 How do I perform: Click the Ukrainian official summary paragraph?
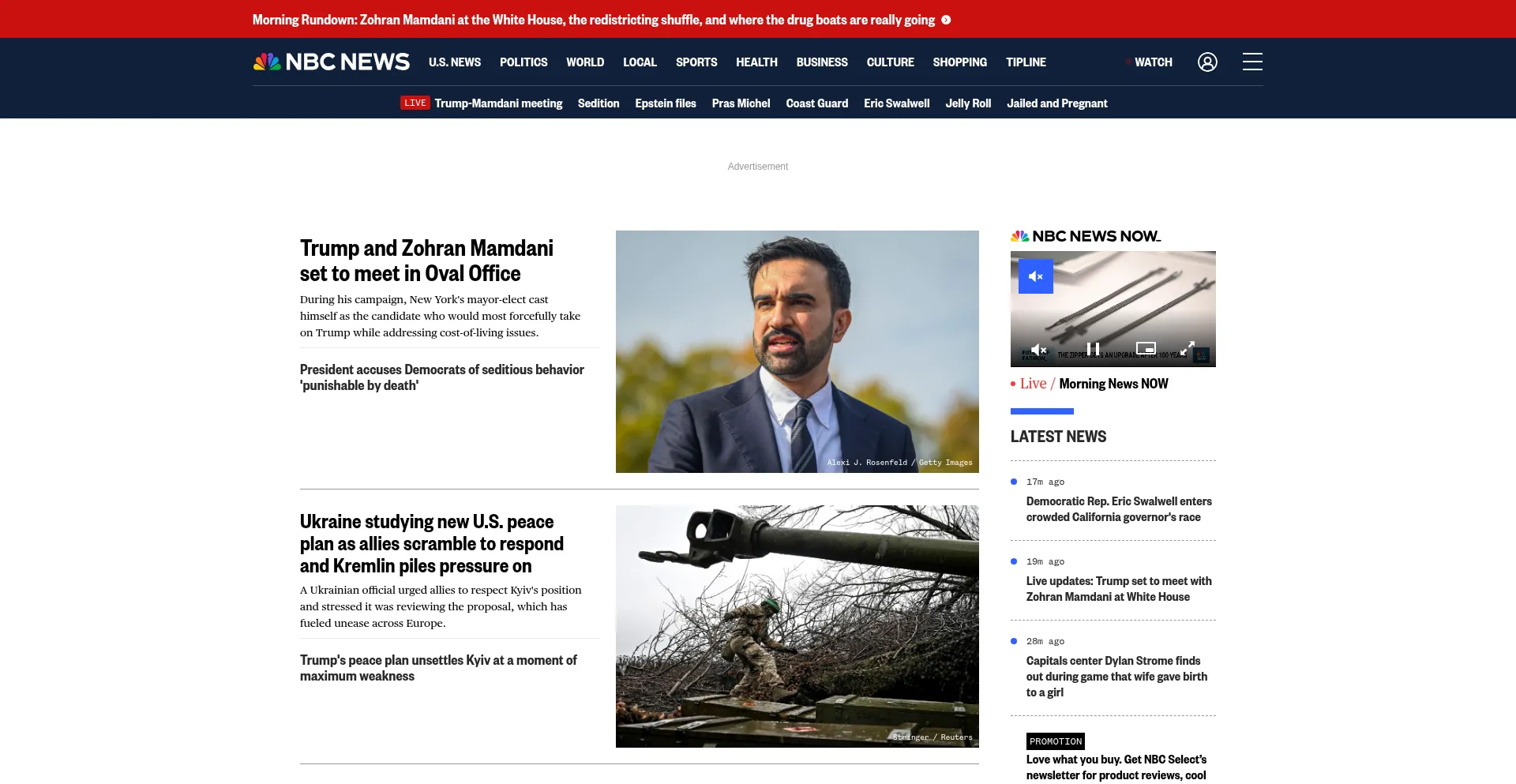[441, 606]
